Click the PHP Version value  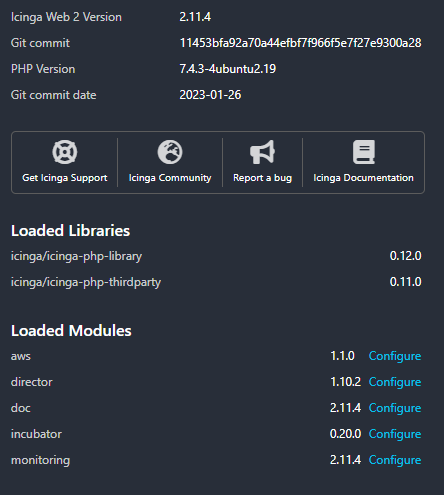[228, 69]
